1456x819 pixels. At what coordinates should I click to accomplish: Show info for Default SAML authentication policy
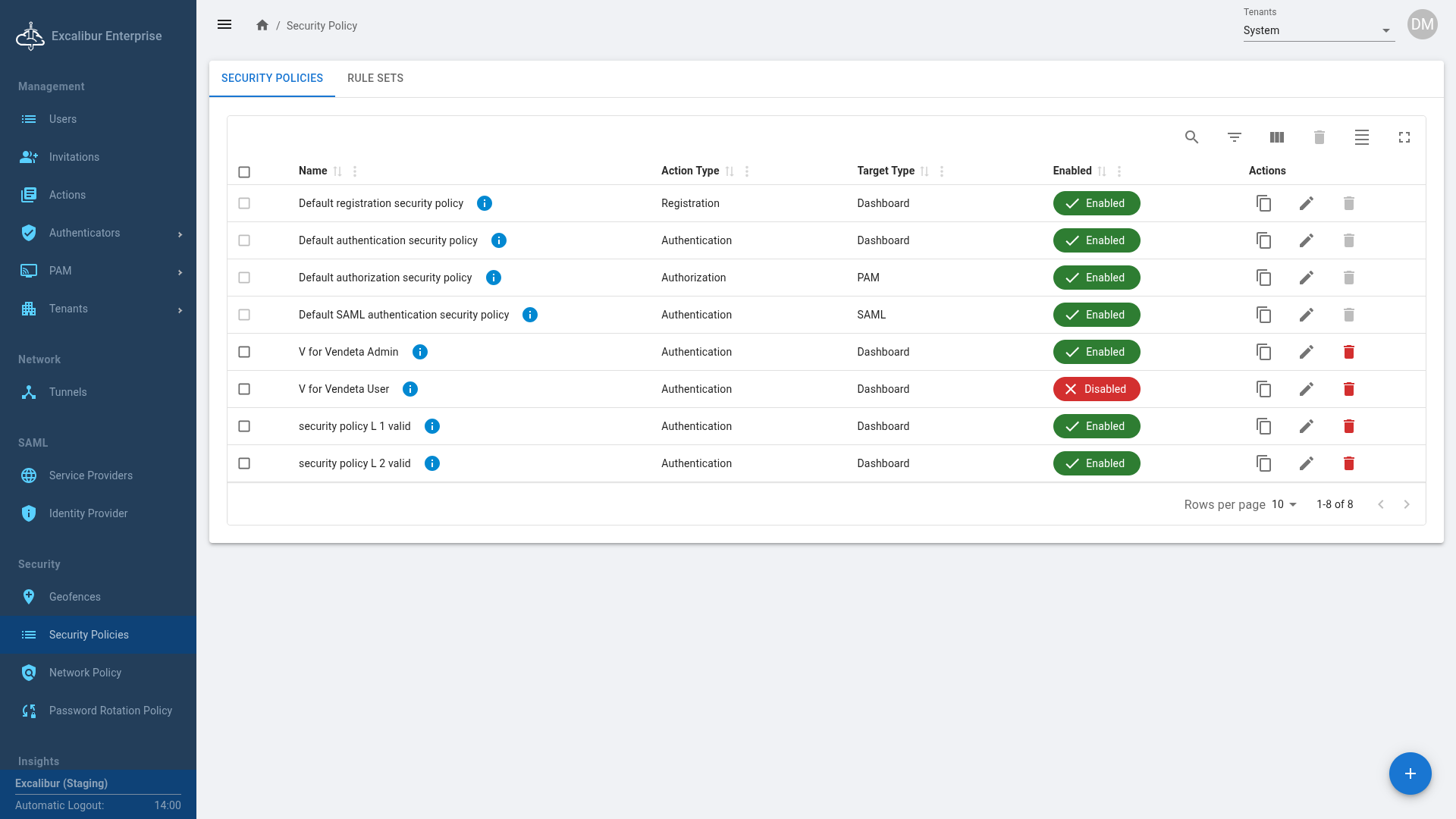(529, 315)
